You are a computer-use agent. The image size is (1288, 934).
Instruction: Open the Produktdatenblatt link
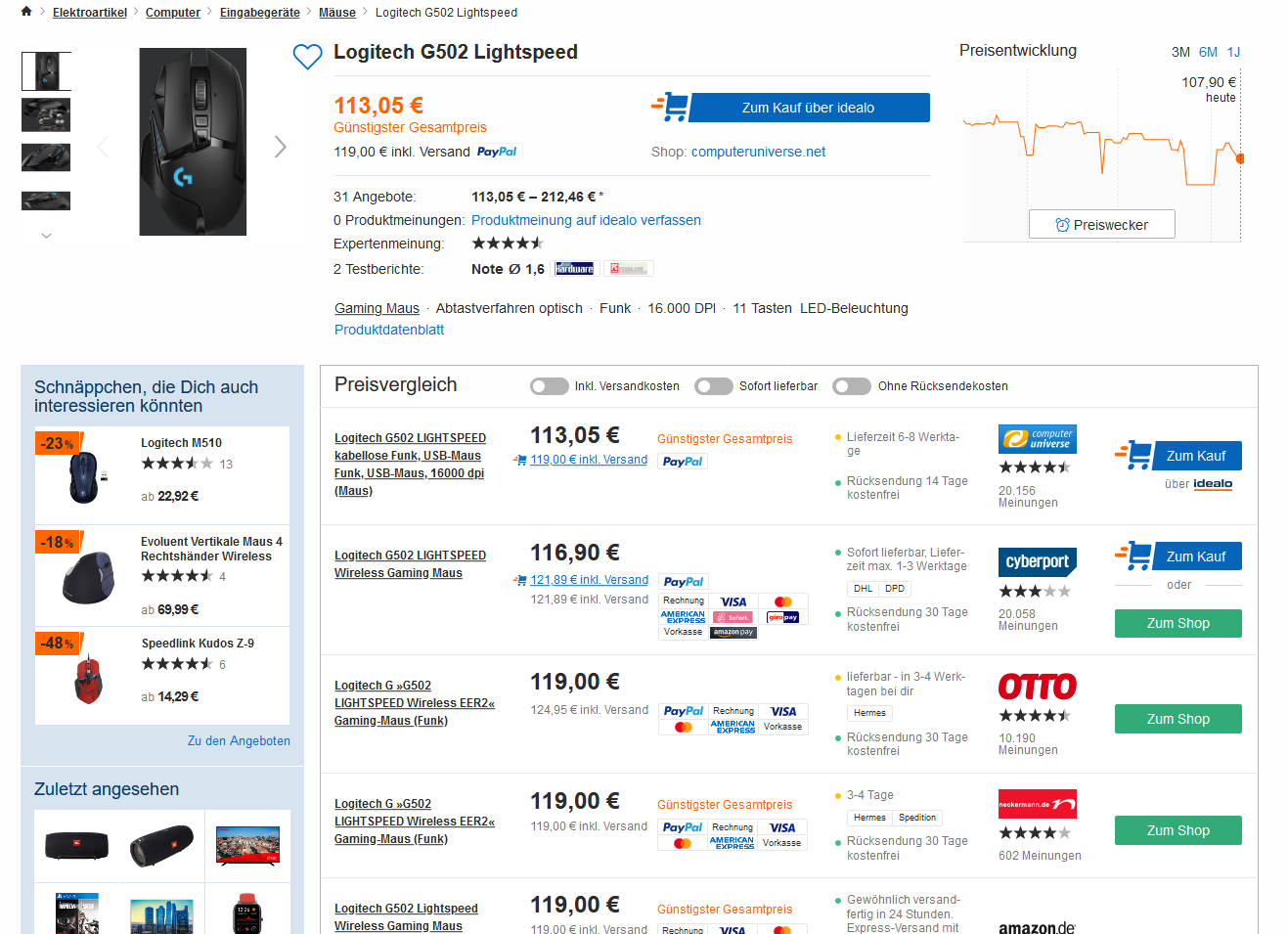389,330
